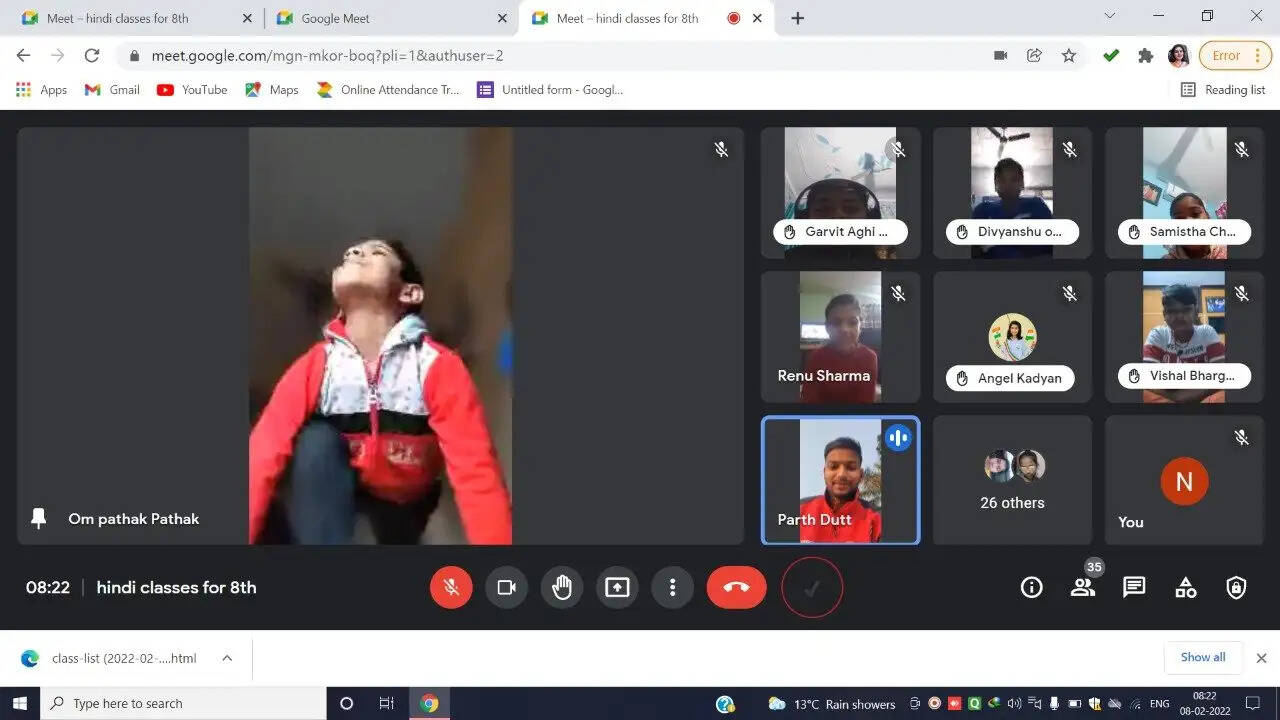Click the Gmail bookmark

112,89
